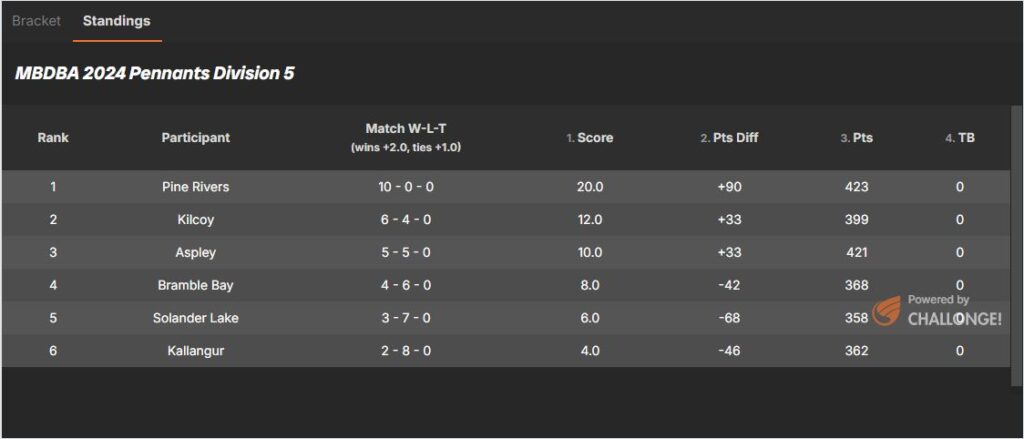1024x439 pixels.
Task: Open participant Kilcoy
Action: pos(196,220)
